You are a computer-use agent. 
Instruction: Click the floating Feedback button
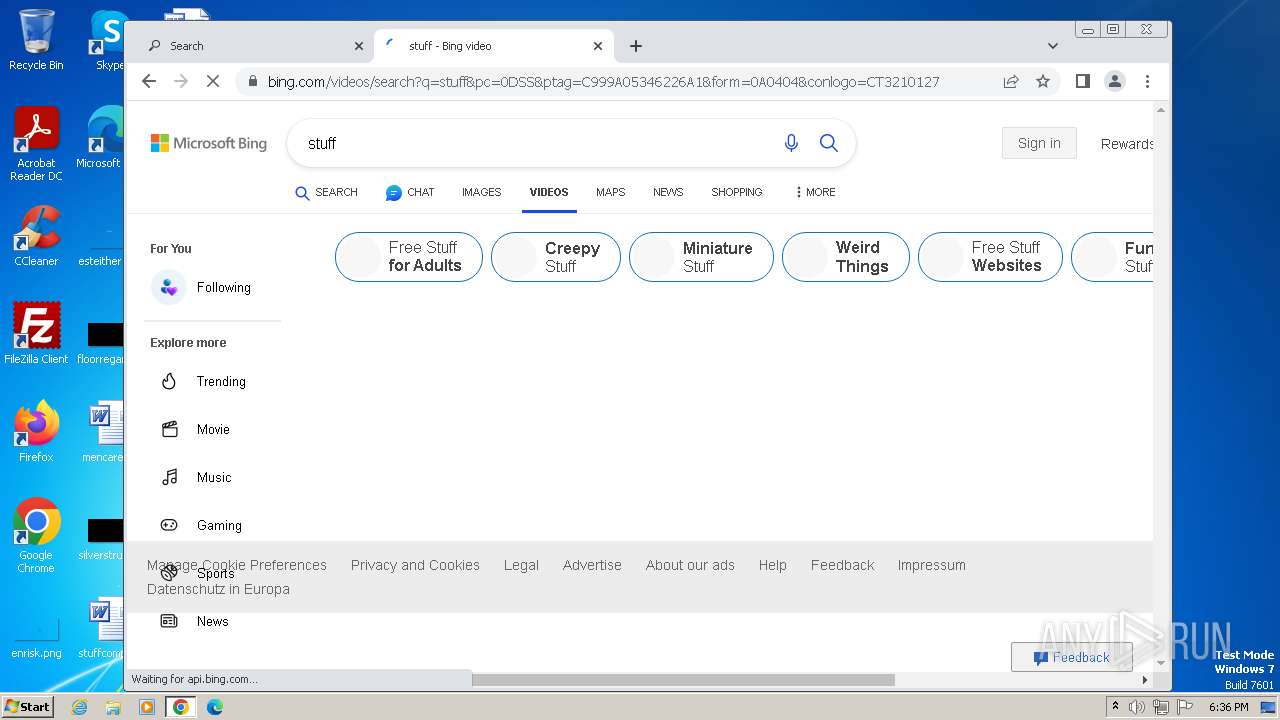(1071, 657)
